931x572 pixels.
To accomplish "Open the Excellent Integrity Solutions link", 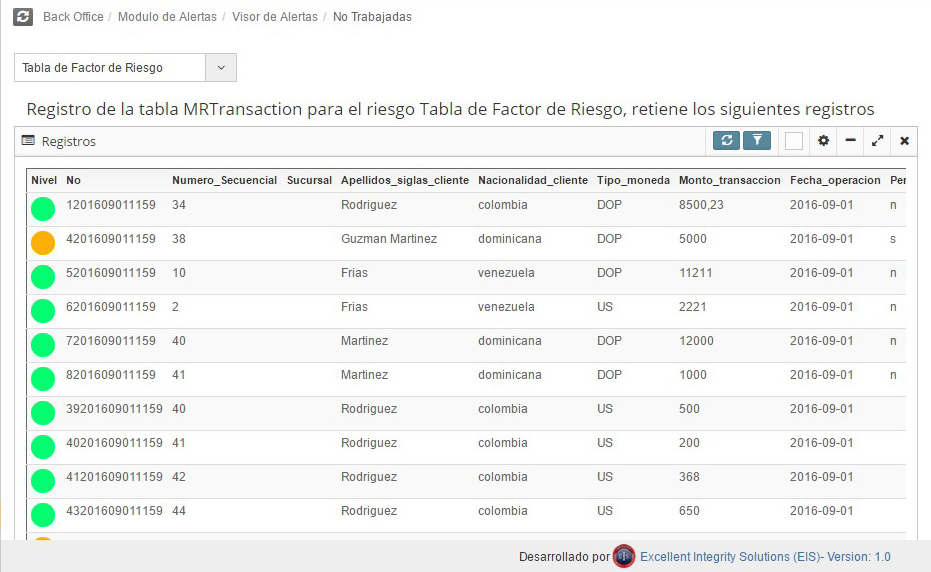I will coord(765,557).
